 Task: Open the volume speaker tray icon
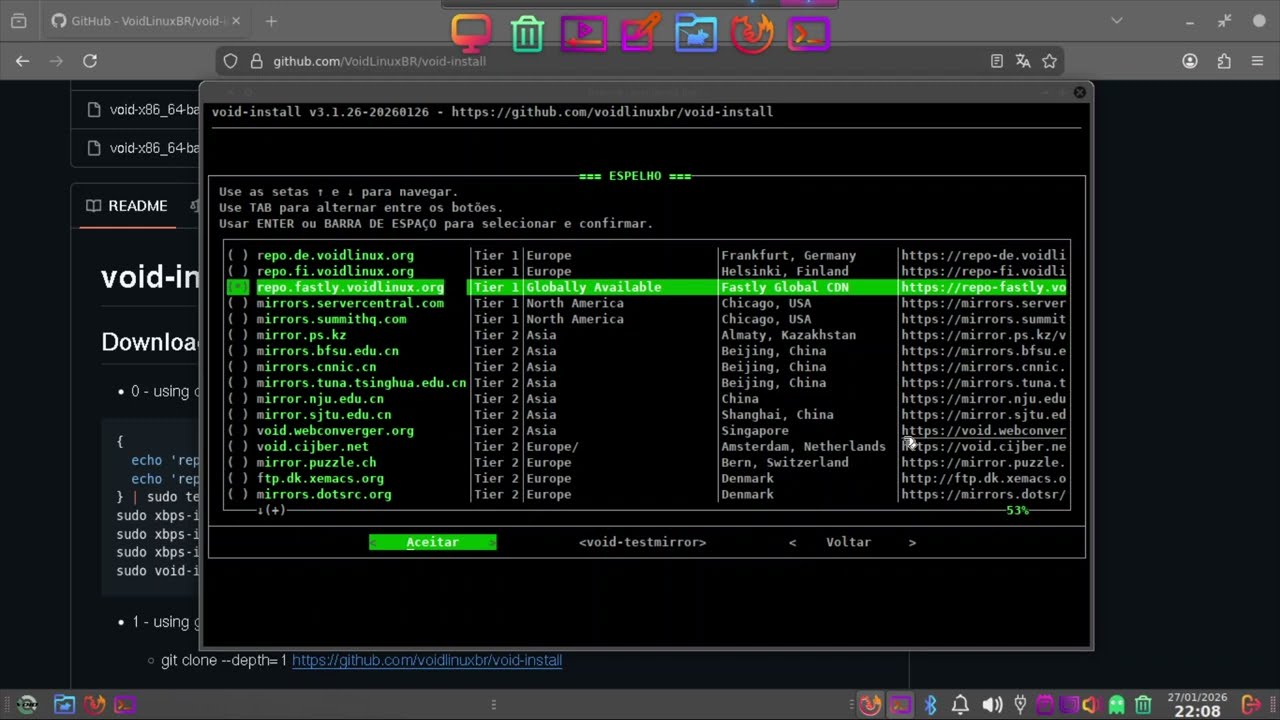[x=992, y=705]
